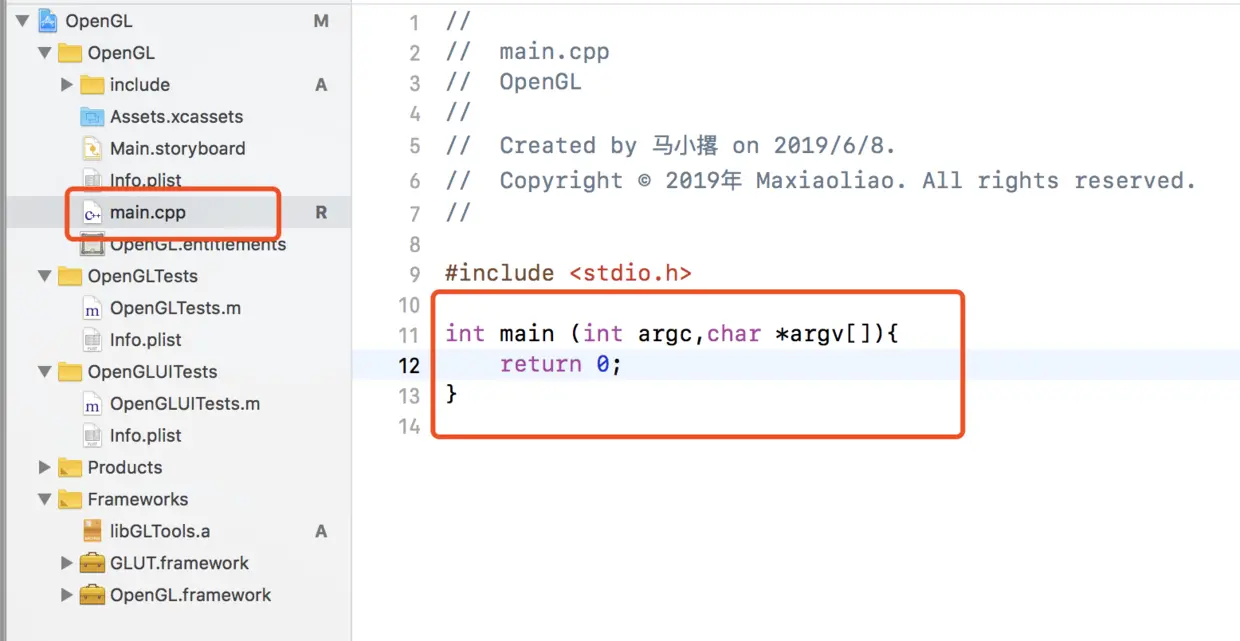Click the OpenGLTests folder icon

point(70,276)
